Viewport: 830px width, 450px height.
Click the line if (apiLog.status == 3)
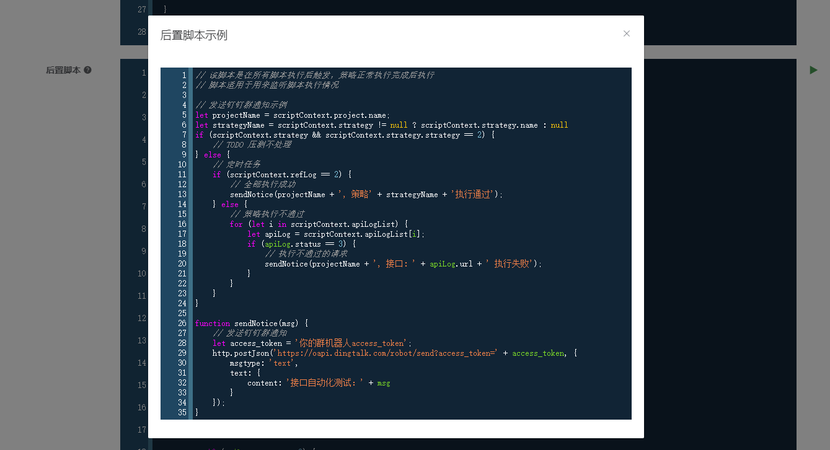click(x=301, y=244)
